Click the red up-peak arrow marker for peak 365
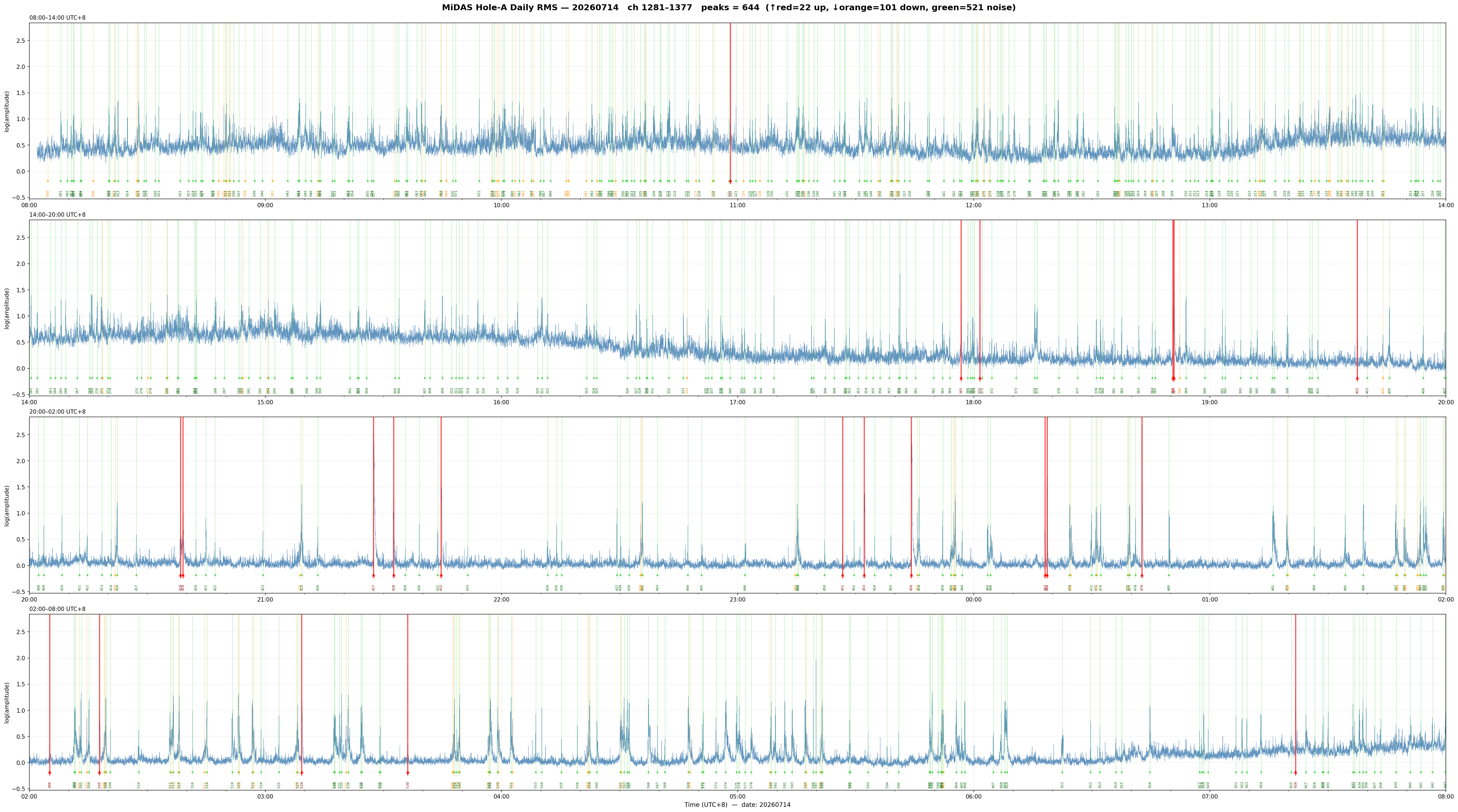1458x812 pixels. pyautogui.click(x=961, y=378)
